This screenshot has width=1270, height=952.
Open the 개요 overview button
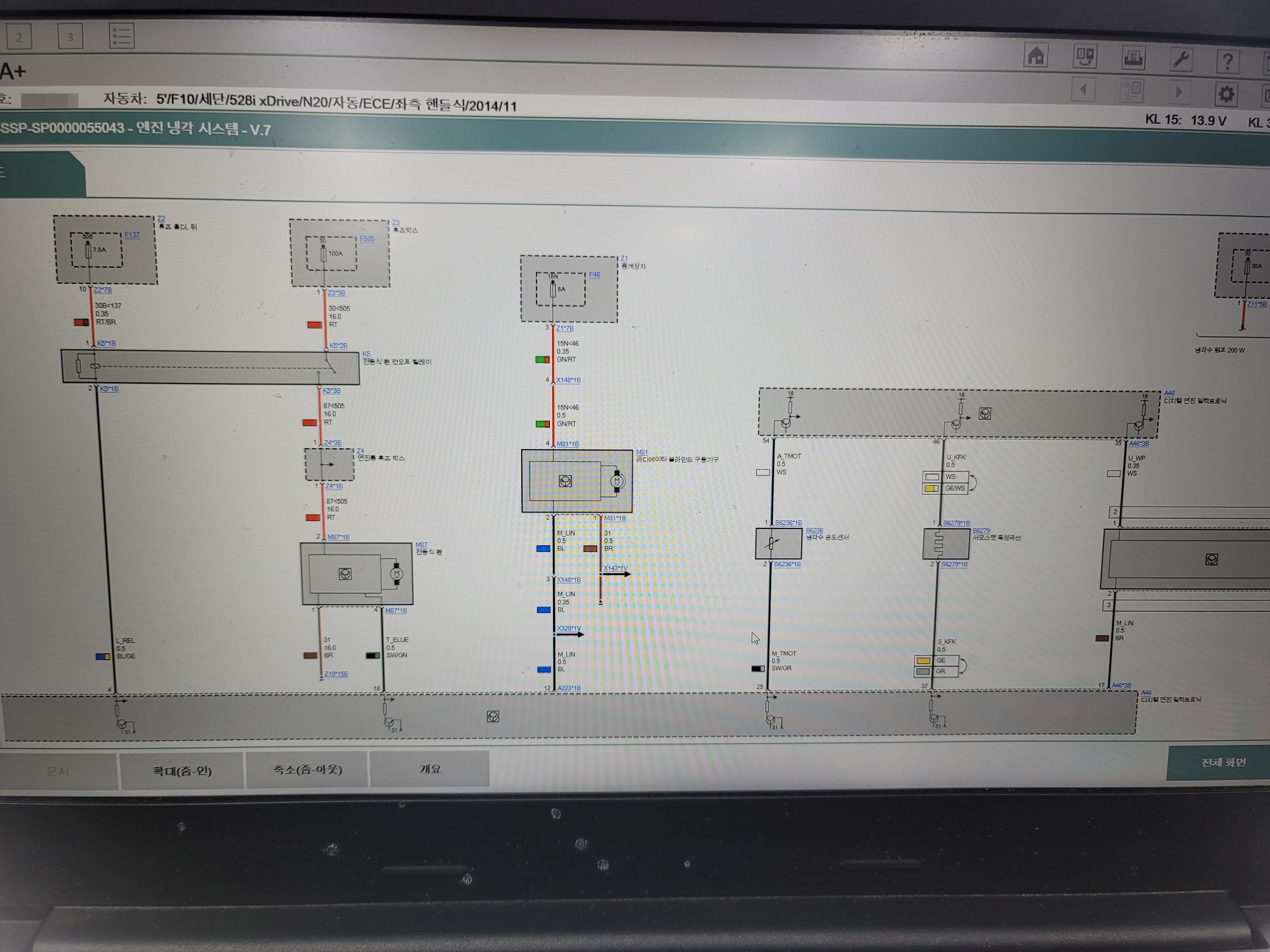(x=430, y=768)
